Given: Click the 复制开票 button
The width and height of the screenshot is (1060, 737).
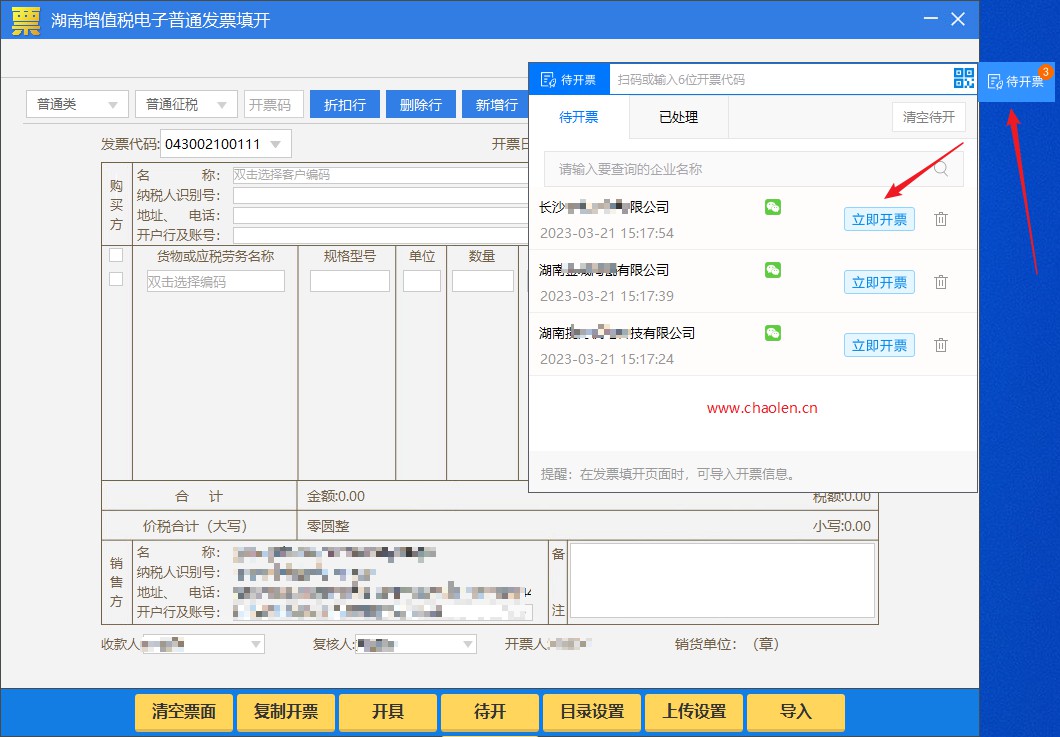Looking at the screenshot, I should [x=286, y=711].
